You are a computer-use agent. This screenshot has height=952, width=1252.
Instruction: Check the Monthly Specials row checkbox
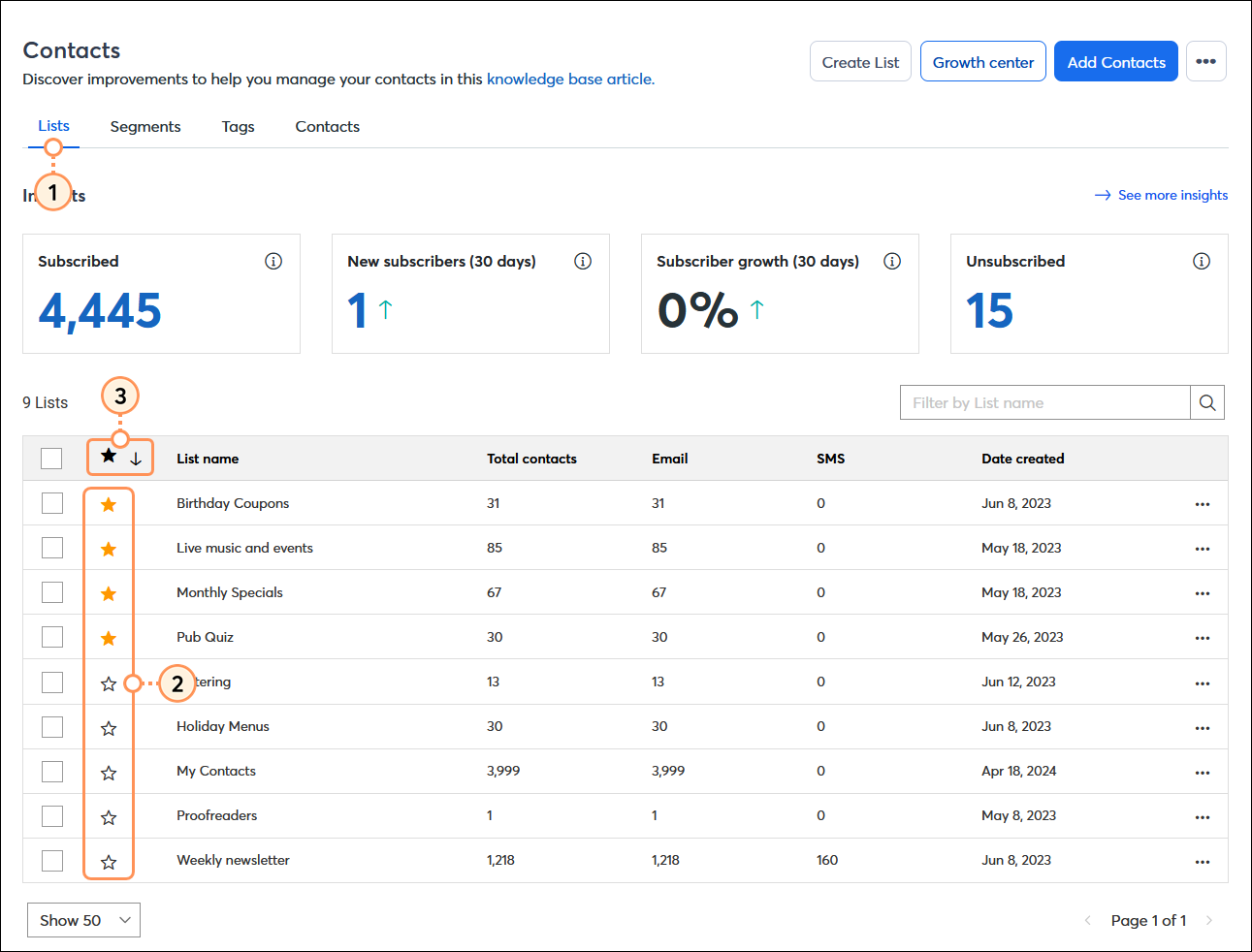point(52,592)
